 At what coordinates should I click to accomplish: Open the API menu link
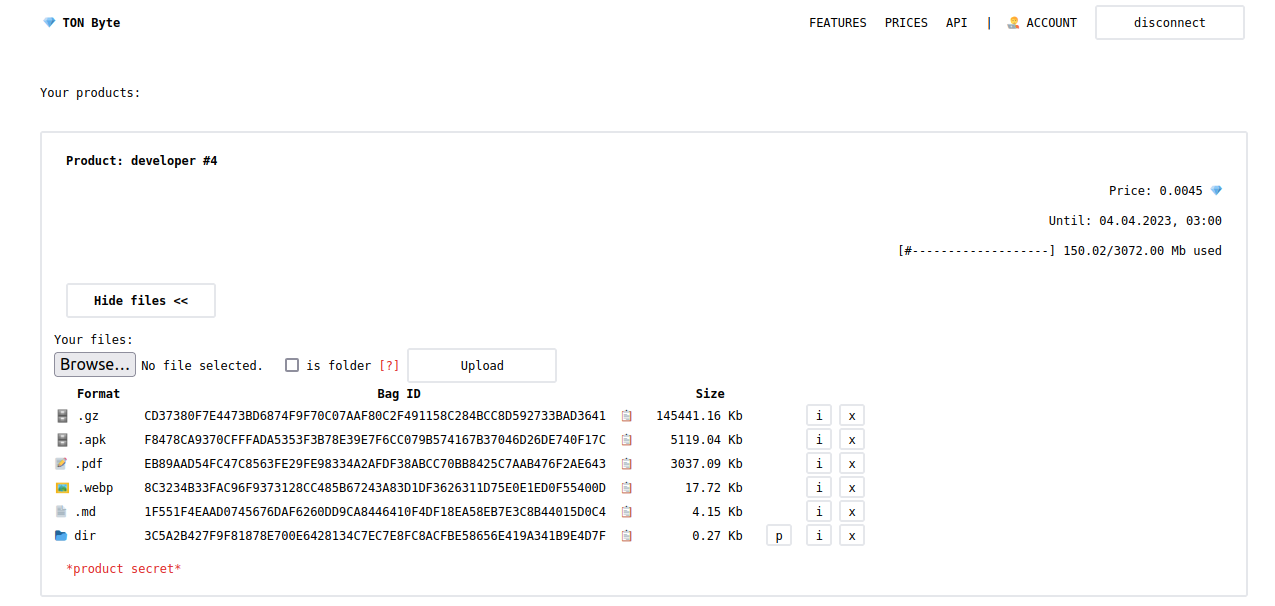(957, 23)
